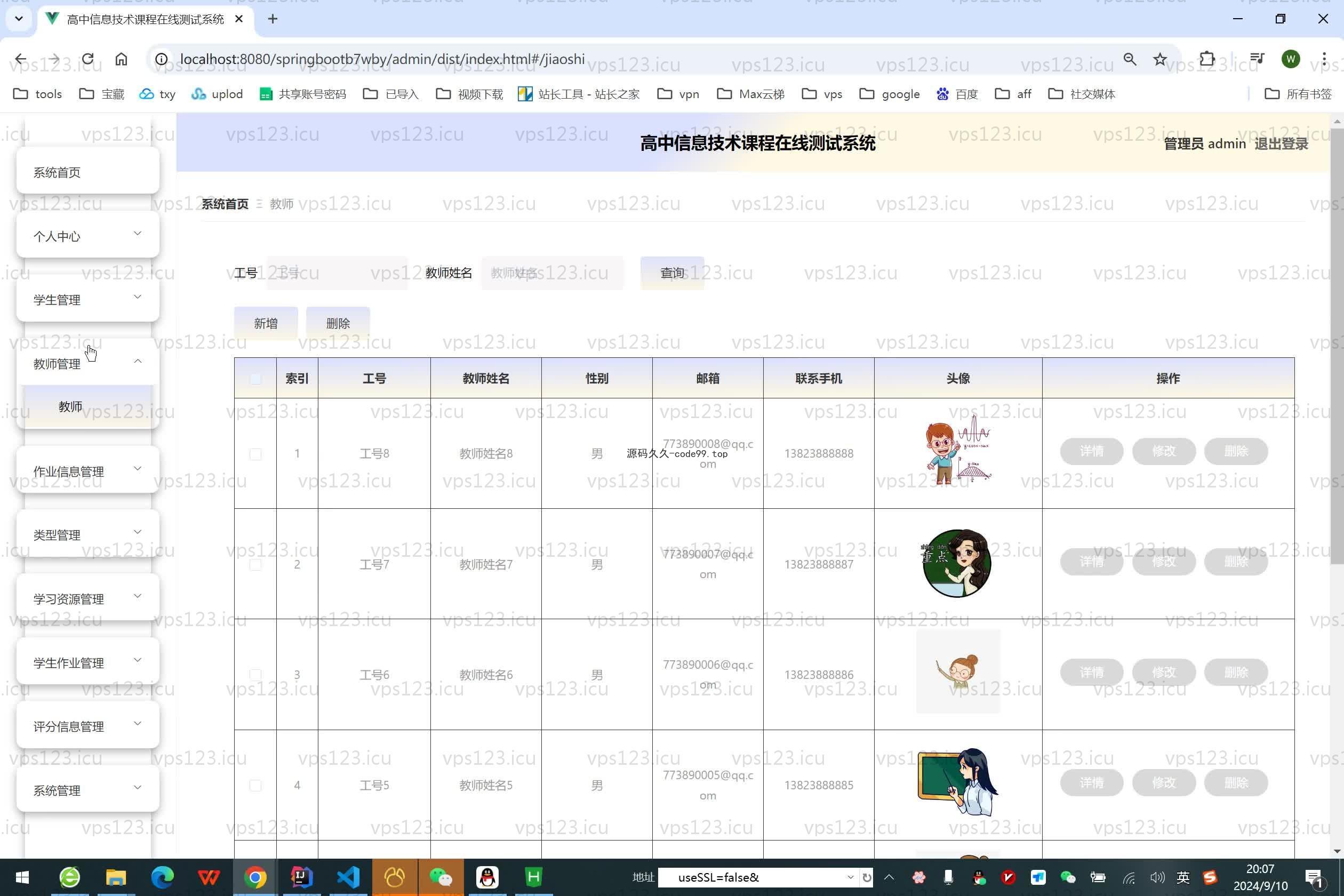Open Visual Studio Code from the taskbar
This screenshot has height=896, width=1344.
click(348, 877)
